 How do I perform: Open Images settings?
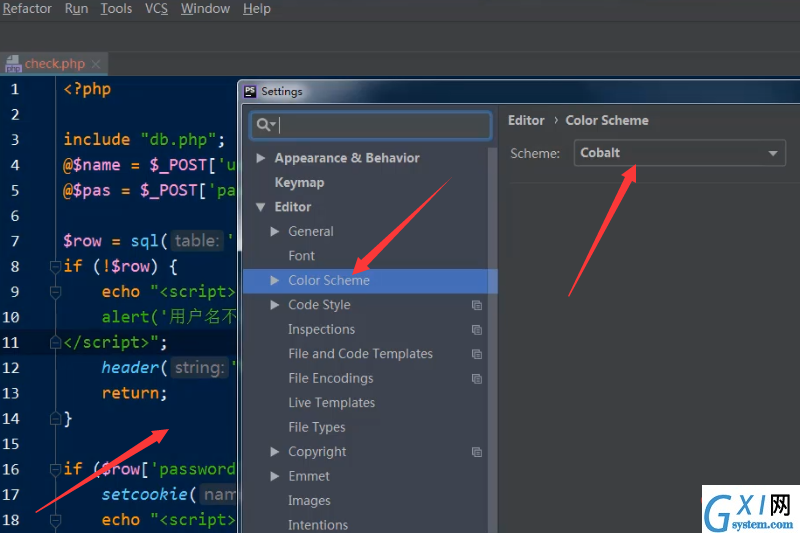coord(309,501)
